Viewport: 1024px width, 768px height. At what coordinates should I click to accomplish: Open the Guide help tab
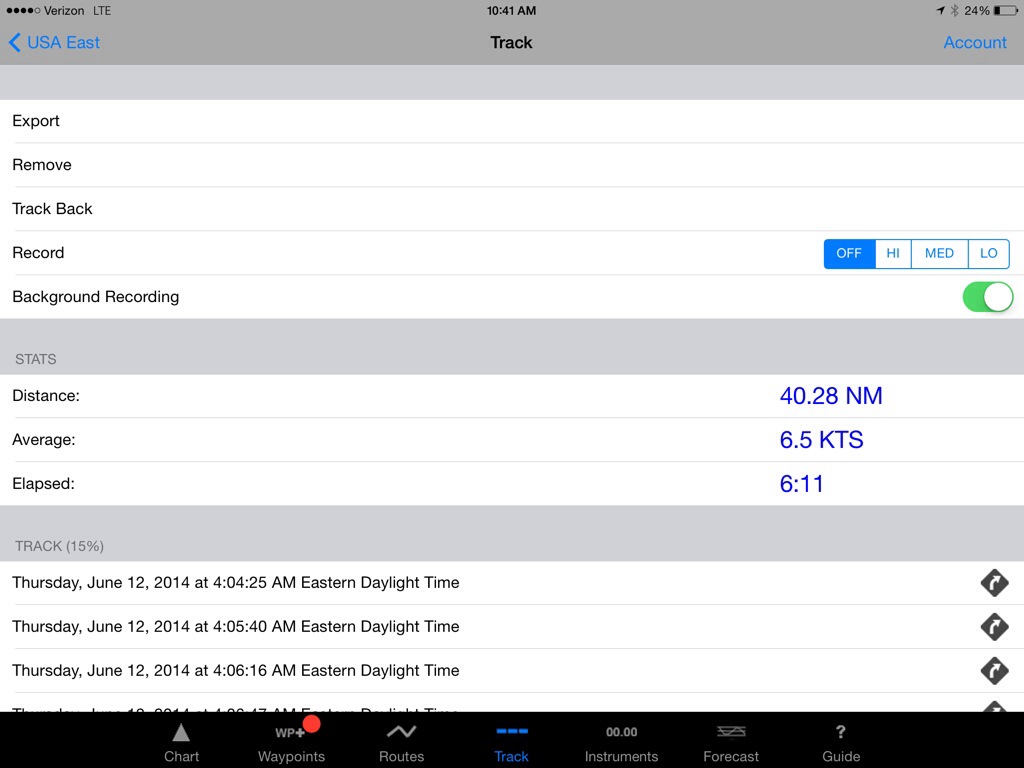point(841,742)
